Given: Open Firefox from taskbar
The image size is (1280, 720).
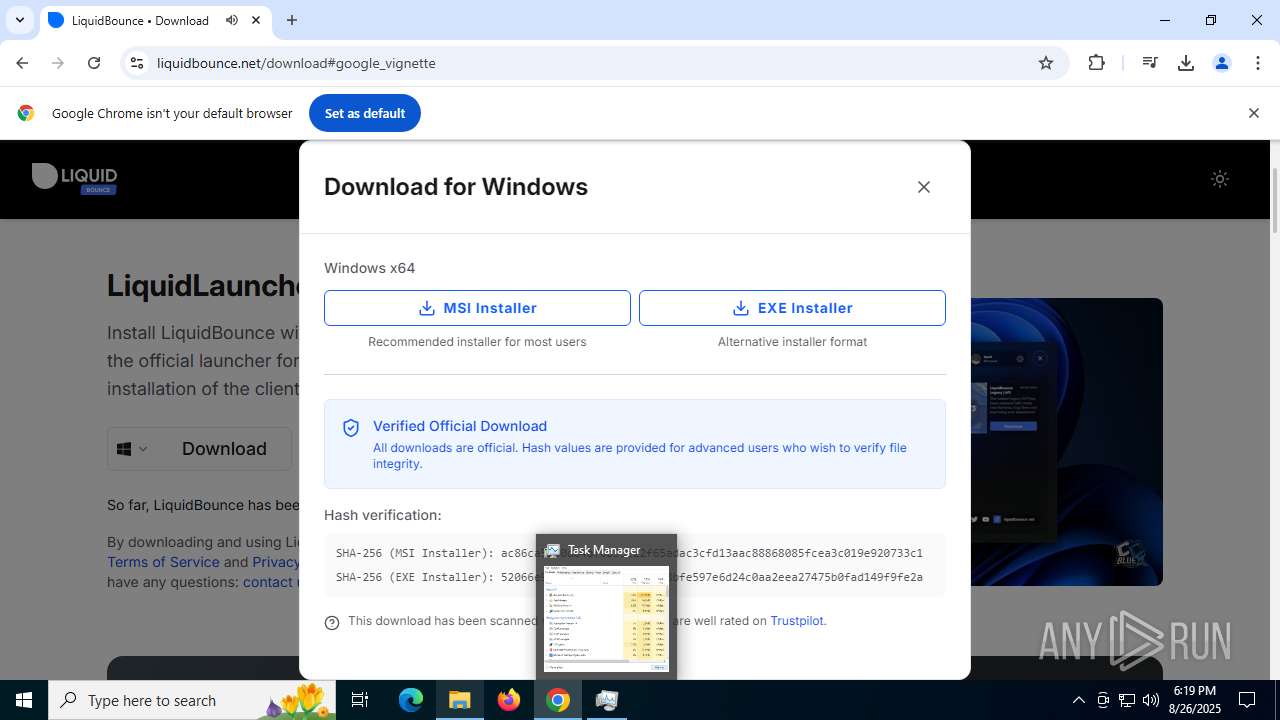Looking at the screenshot, I should (x=509, y=700).
